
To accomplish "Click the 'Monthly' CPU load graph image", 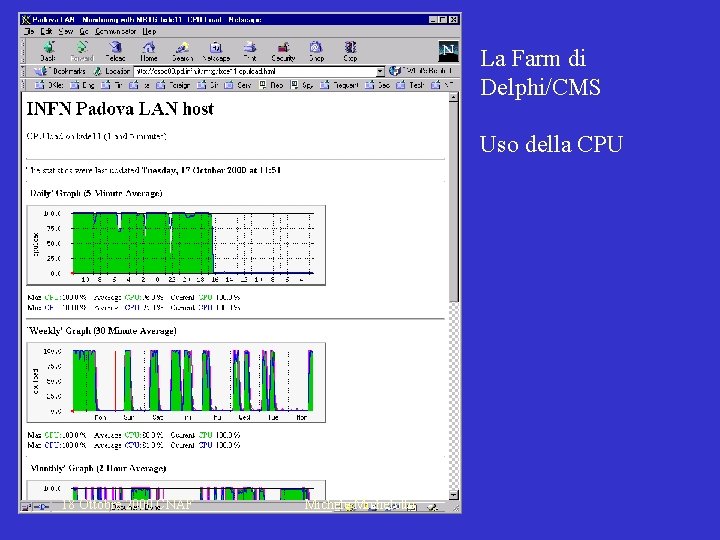I will click(x=176, y=490).
